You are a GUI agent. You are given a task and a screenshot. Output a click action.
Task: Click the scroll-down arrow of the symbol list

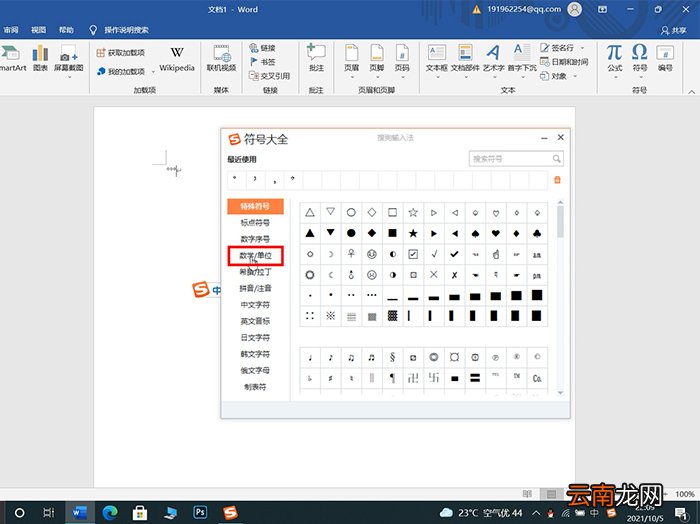coord(560,393)
